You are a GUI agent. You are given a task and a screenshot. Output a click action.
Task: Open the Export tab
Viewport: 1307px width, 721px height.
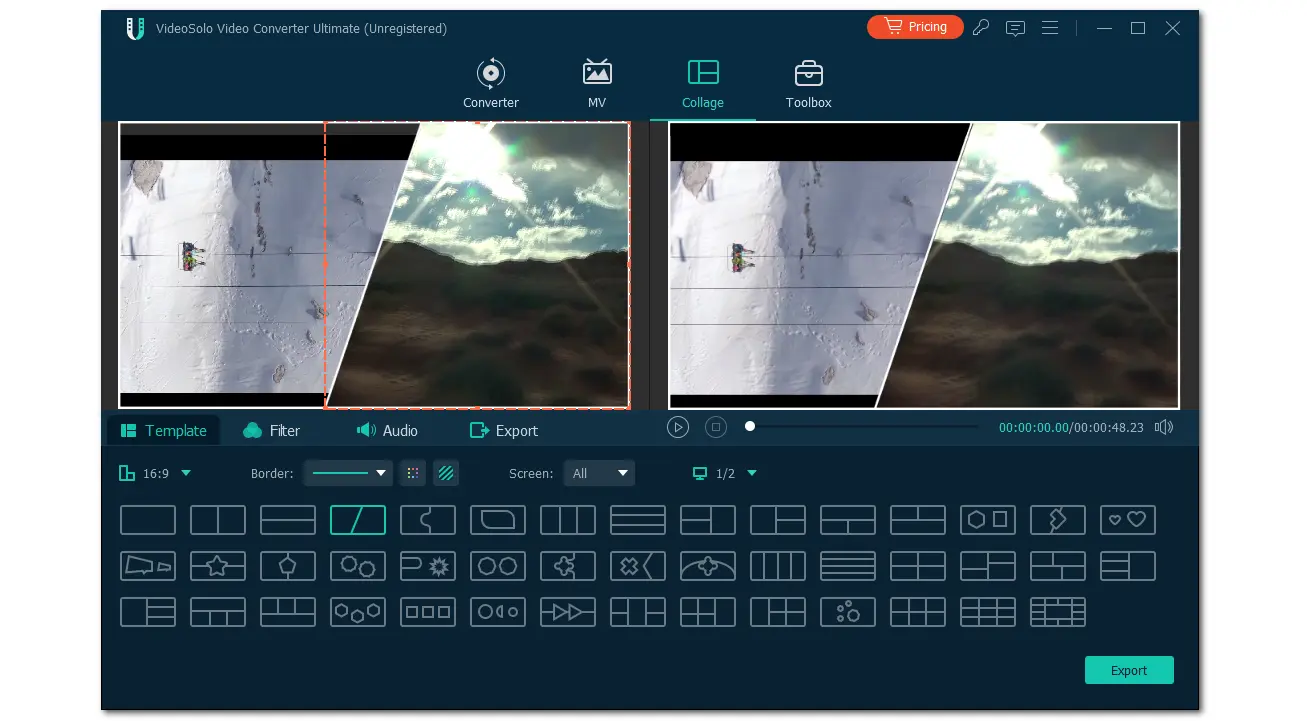click(x=504, y=430)
